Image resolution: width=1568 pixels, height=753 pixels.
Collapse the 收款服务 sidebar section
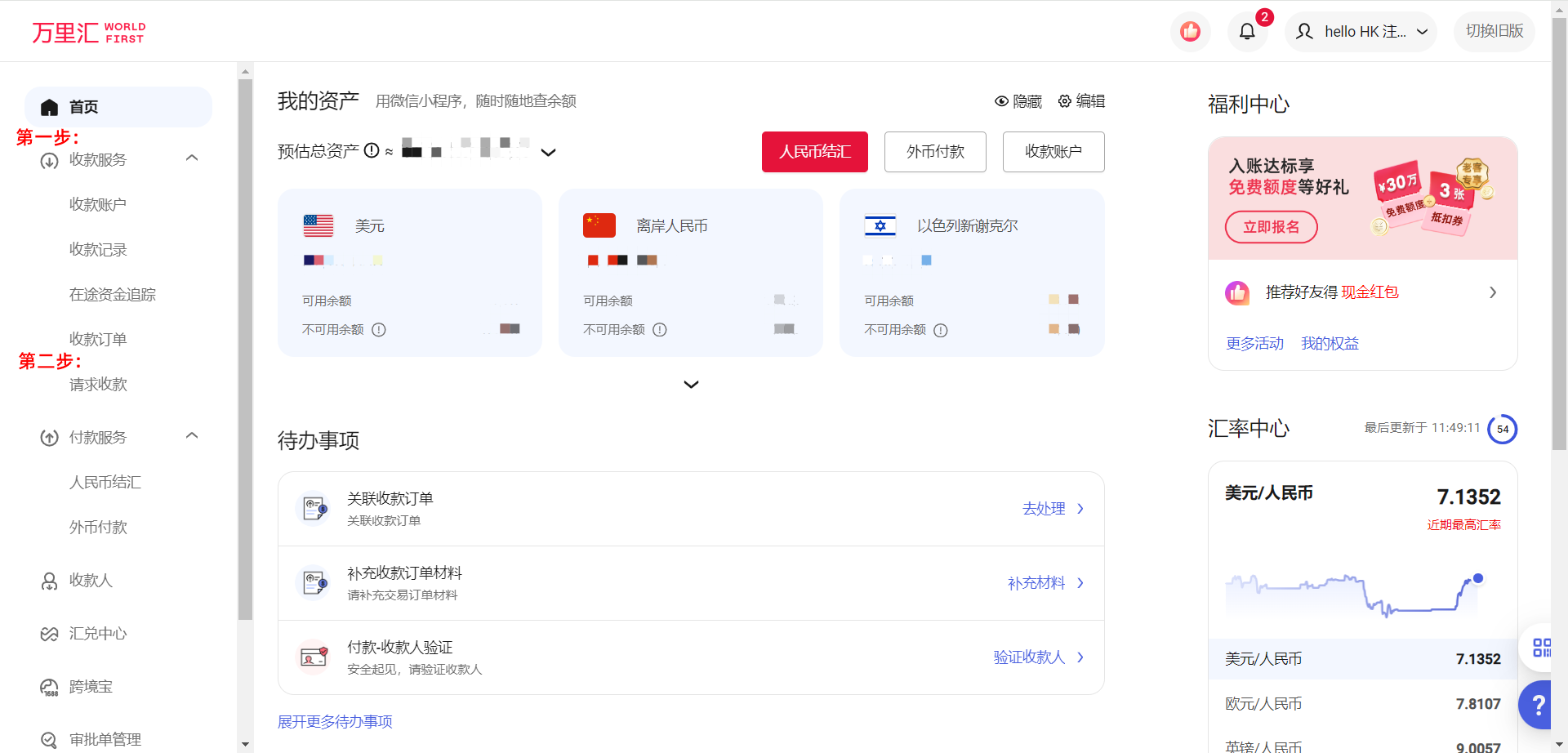192,158
